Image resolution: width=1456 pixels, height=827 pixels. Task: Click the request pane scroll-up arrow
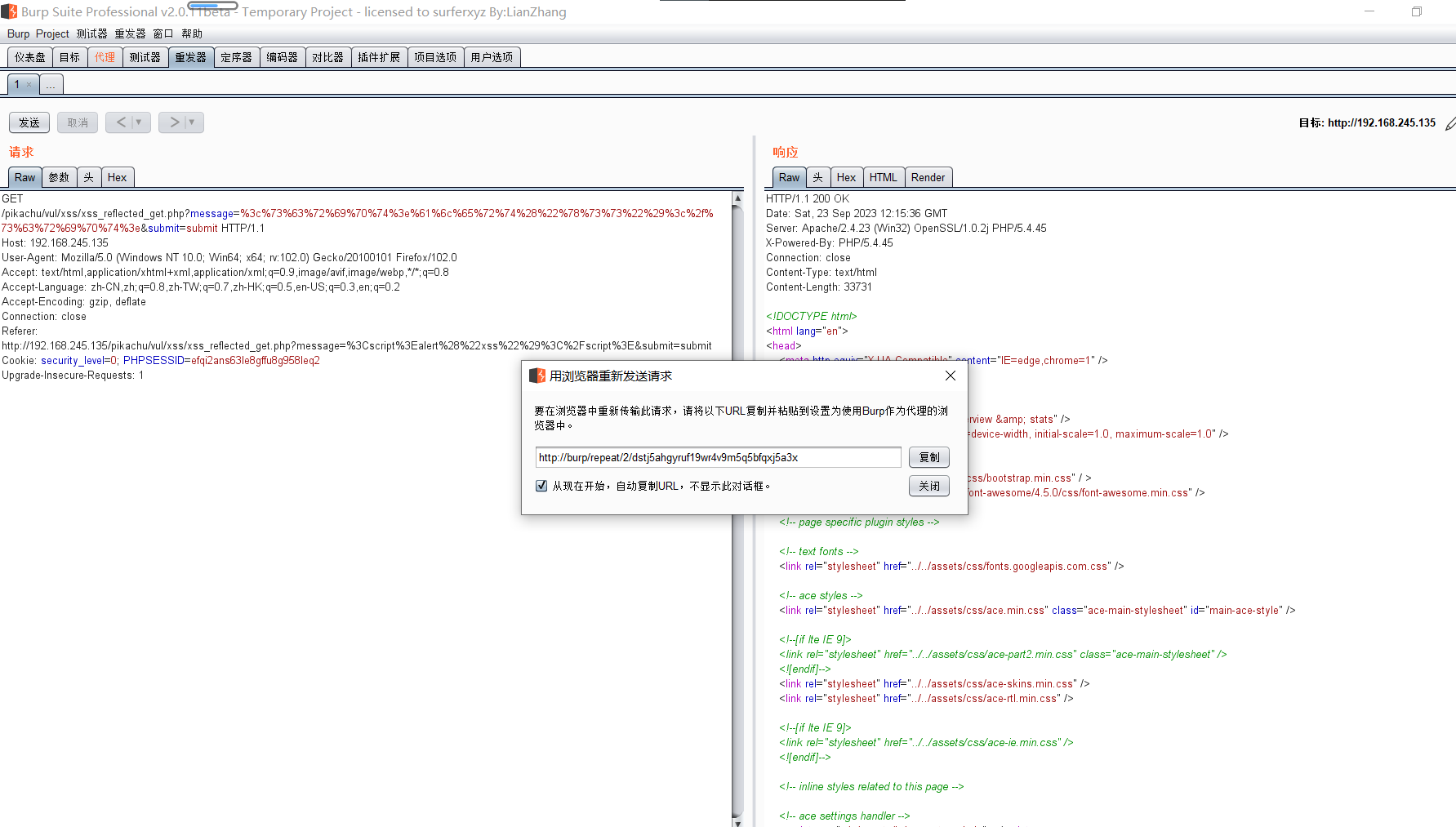click(x=738, y=198)
